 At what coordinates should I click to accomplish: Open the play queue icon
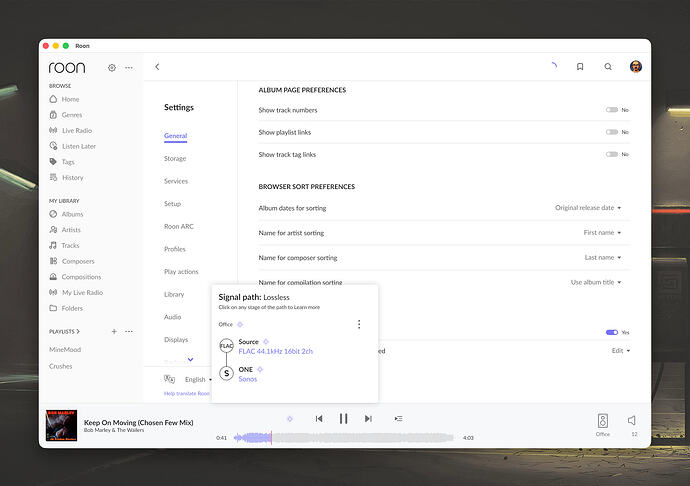pos(398,419)
